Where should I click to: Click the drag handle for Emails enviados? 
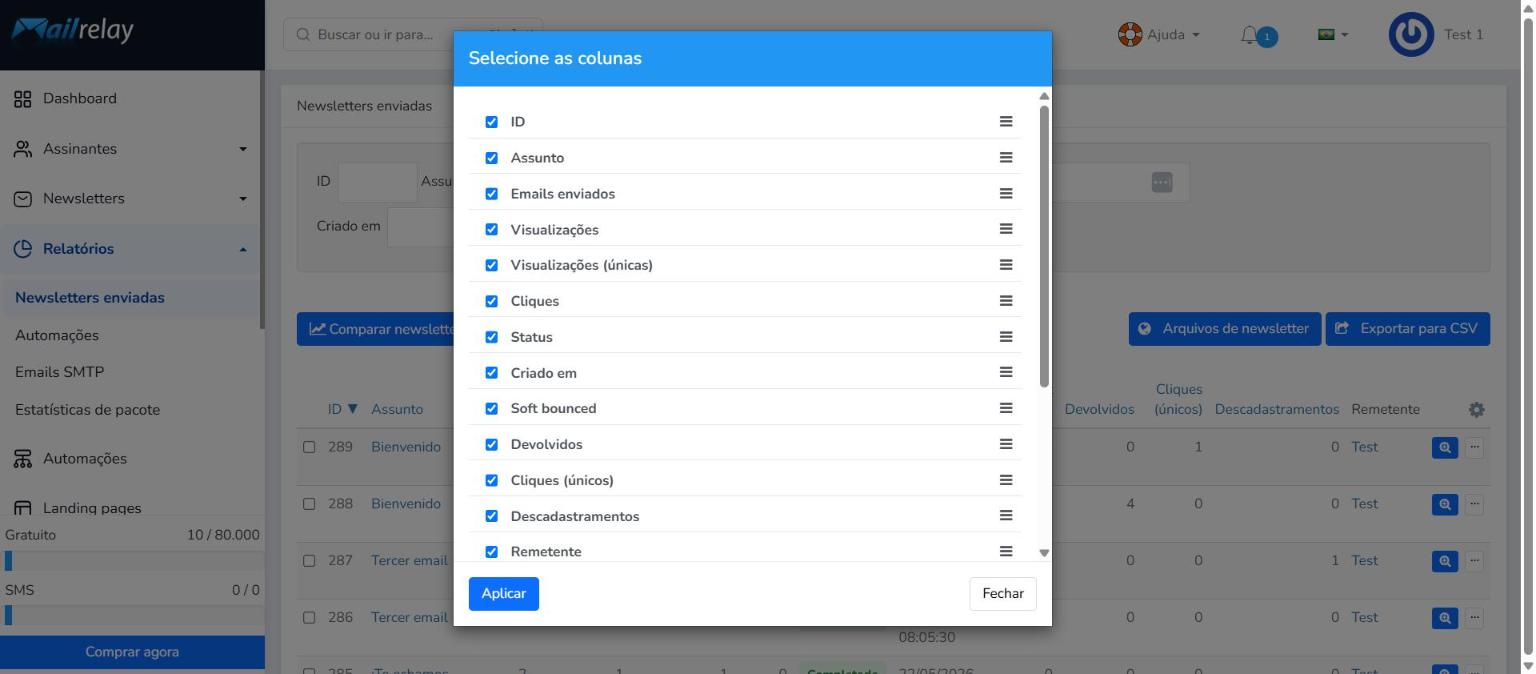[x=1006, y=194]
